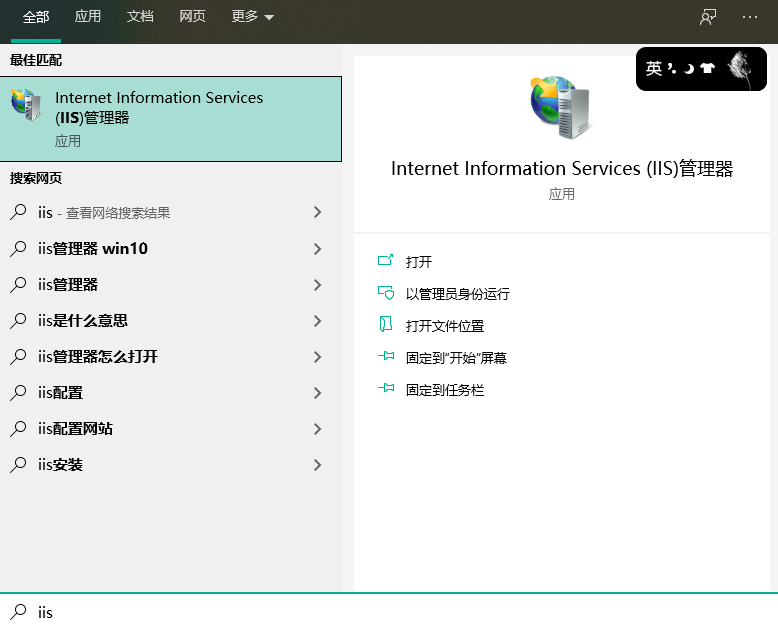Select suggestion 'iis安装'

point(171,465)
